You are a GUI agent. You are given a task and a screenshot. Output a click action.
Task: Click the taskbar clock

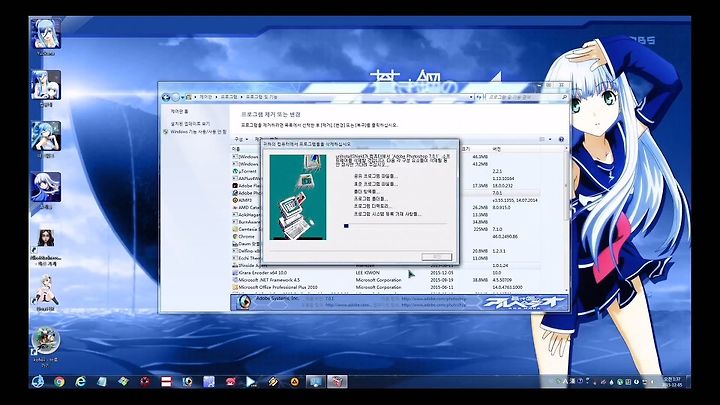pos(672,382)
